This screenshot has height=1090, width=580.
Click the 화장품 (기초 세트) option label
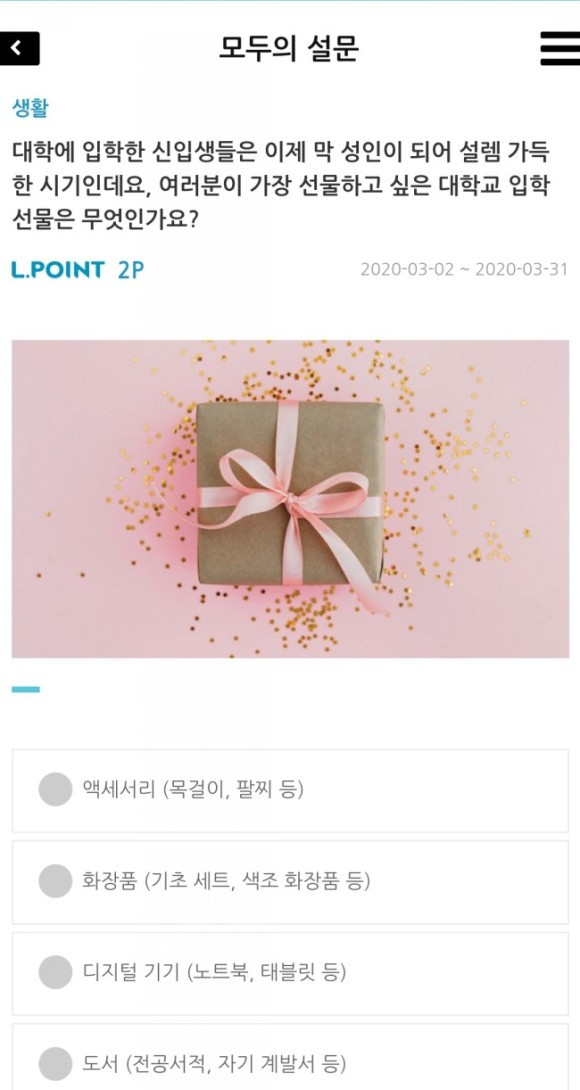[226, 881]
